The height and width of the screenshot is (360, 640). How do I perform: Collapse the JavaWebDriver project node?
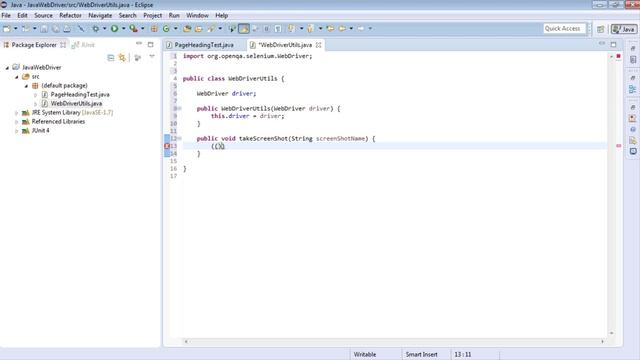coord(7,68)
